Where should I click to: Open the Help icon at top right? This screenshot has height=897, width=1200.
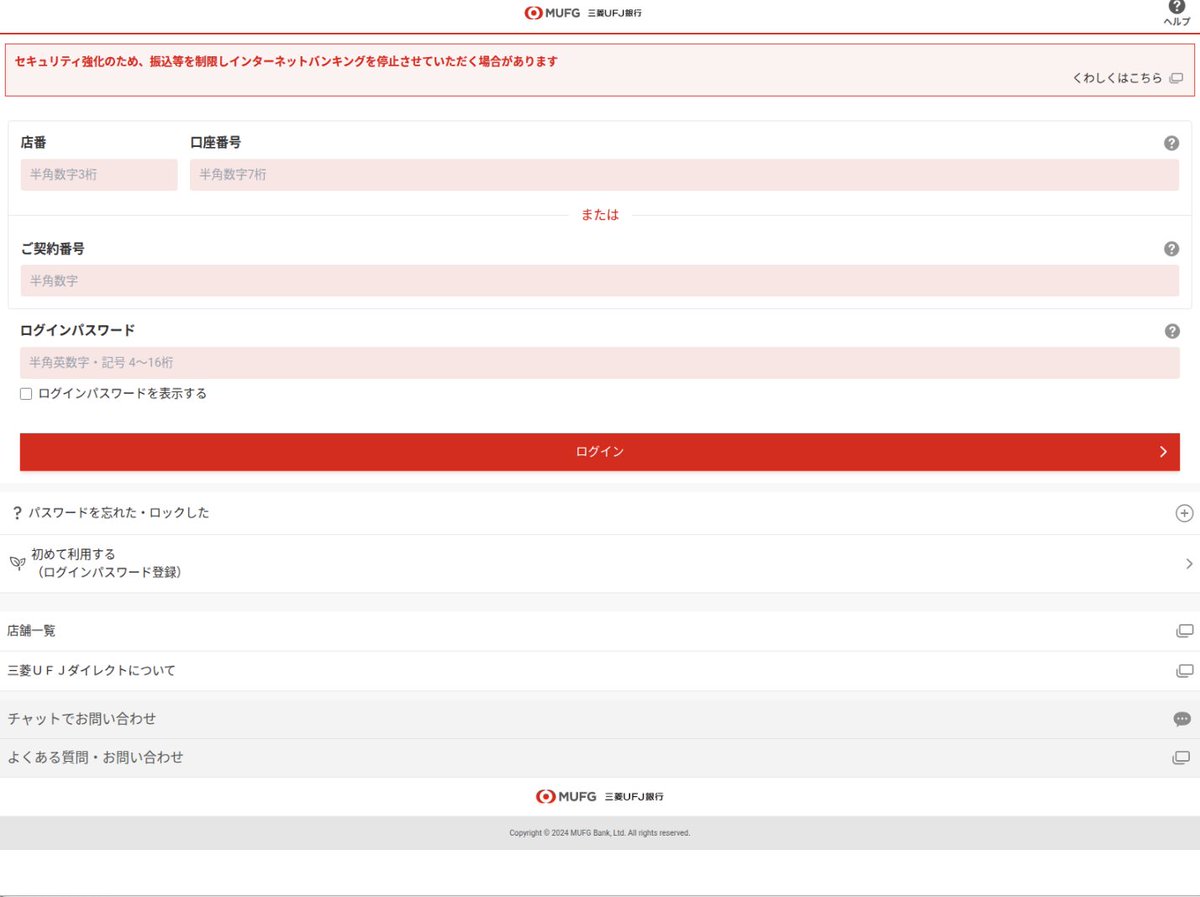click(1177, 7)
